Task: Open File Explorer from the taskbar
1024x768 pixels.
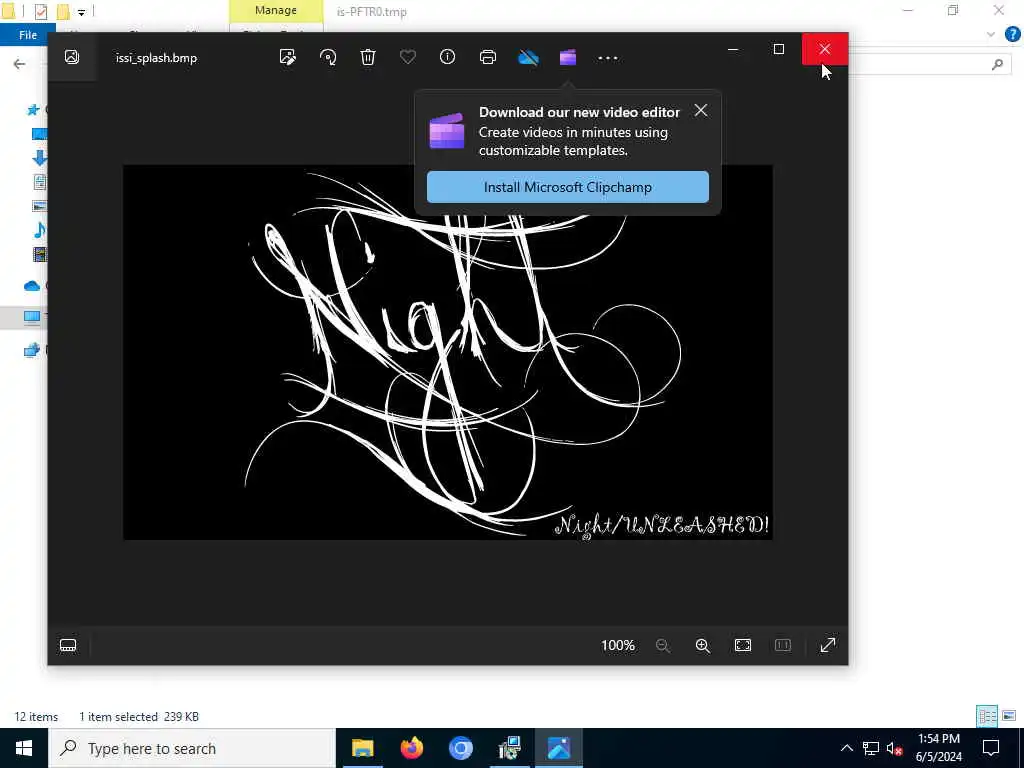Action: (362, 748)
